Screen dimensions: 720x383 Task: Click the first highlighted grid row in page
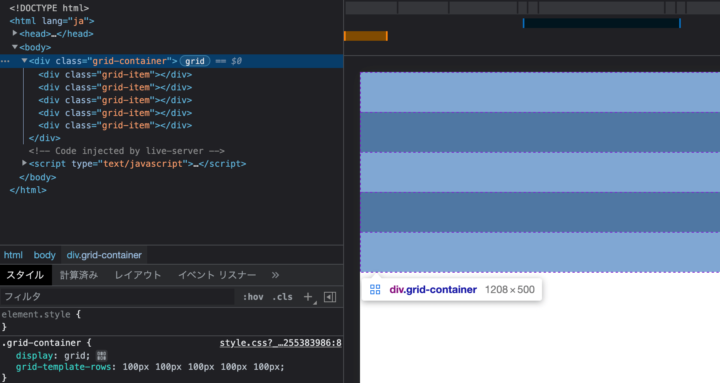click(x=540, y=92)
